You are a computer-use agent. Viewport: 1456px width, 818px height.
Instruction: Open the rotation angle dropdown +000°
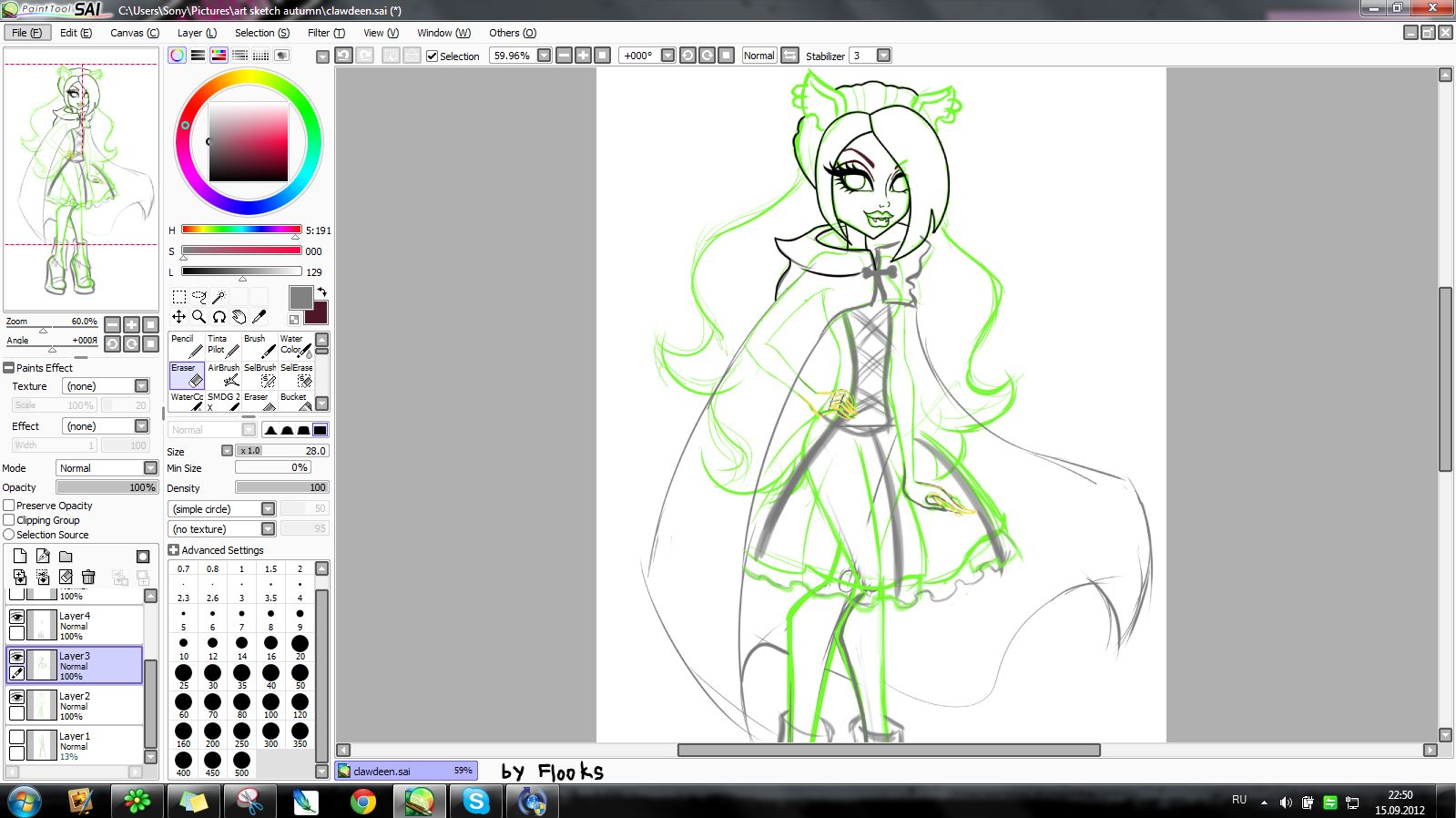[x=667, y=56]
